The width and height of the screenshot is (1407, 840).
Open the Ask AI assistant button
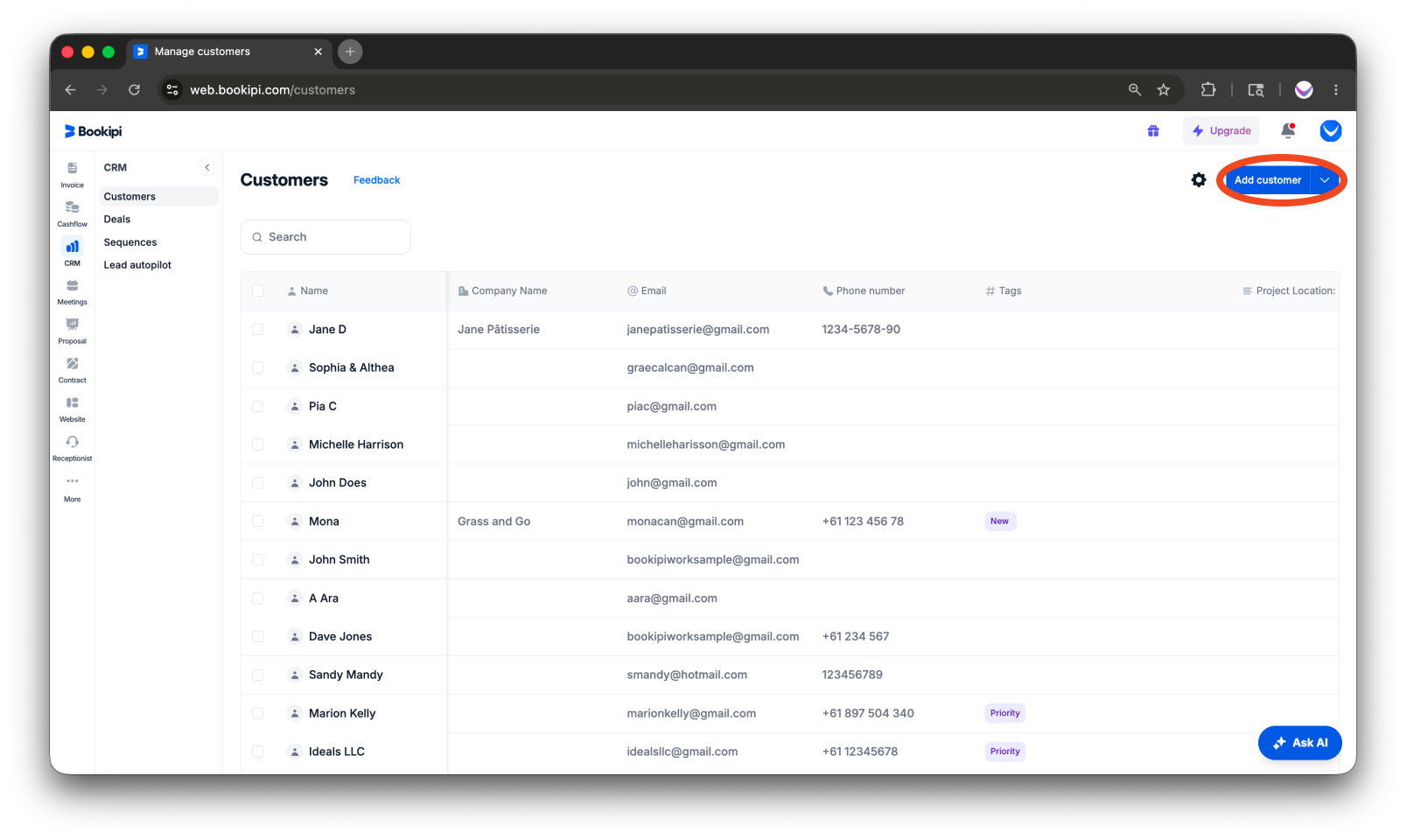coord(1300,742)
